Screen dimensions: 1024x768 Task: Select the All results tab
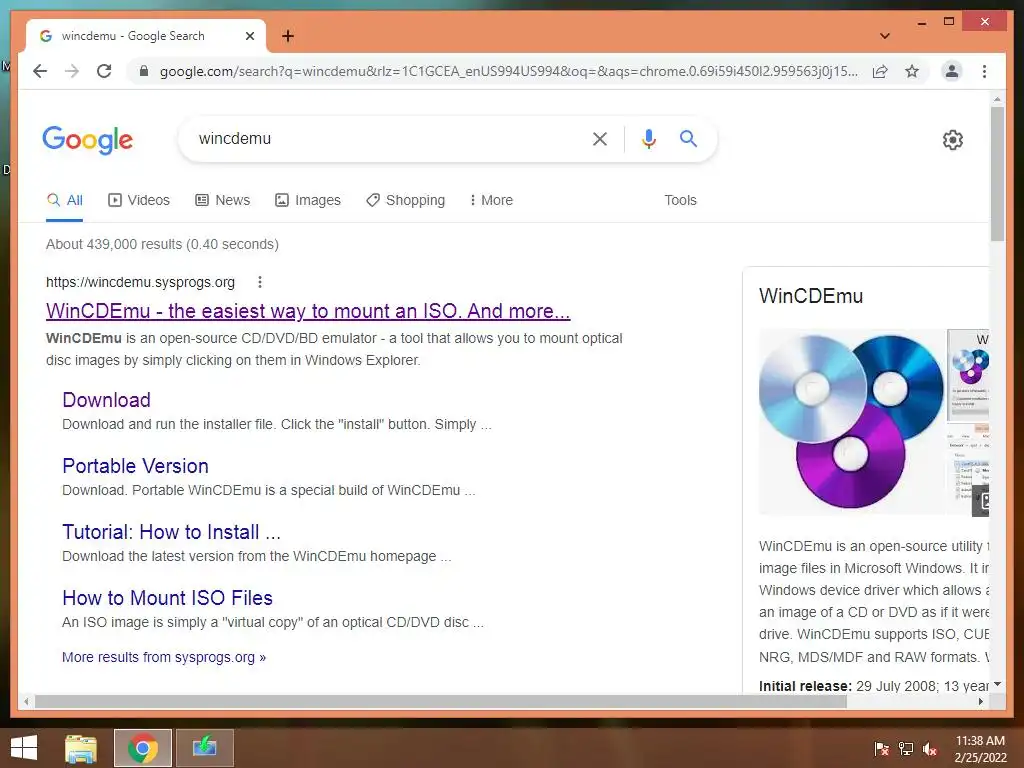click(x=65, y=200)
